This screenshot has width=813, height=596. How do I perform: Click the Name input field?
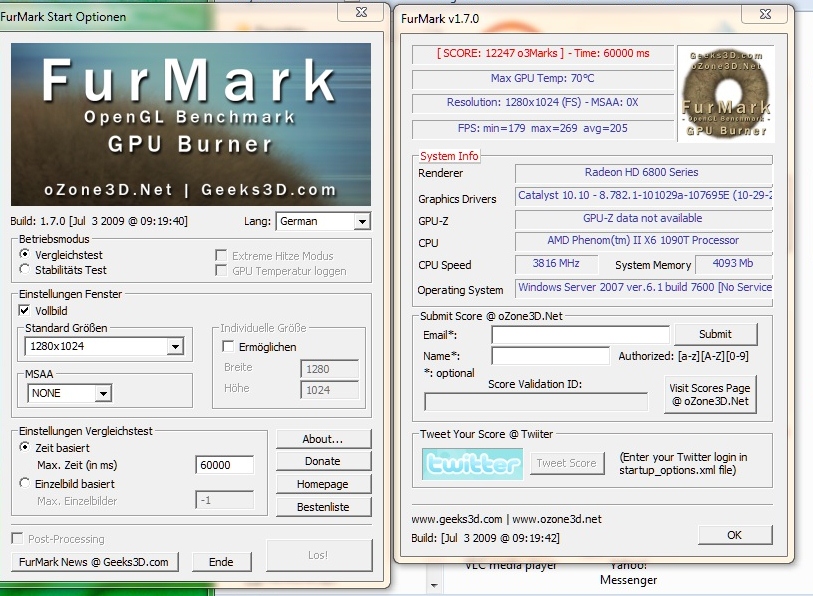click(550, 356)
